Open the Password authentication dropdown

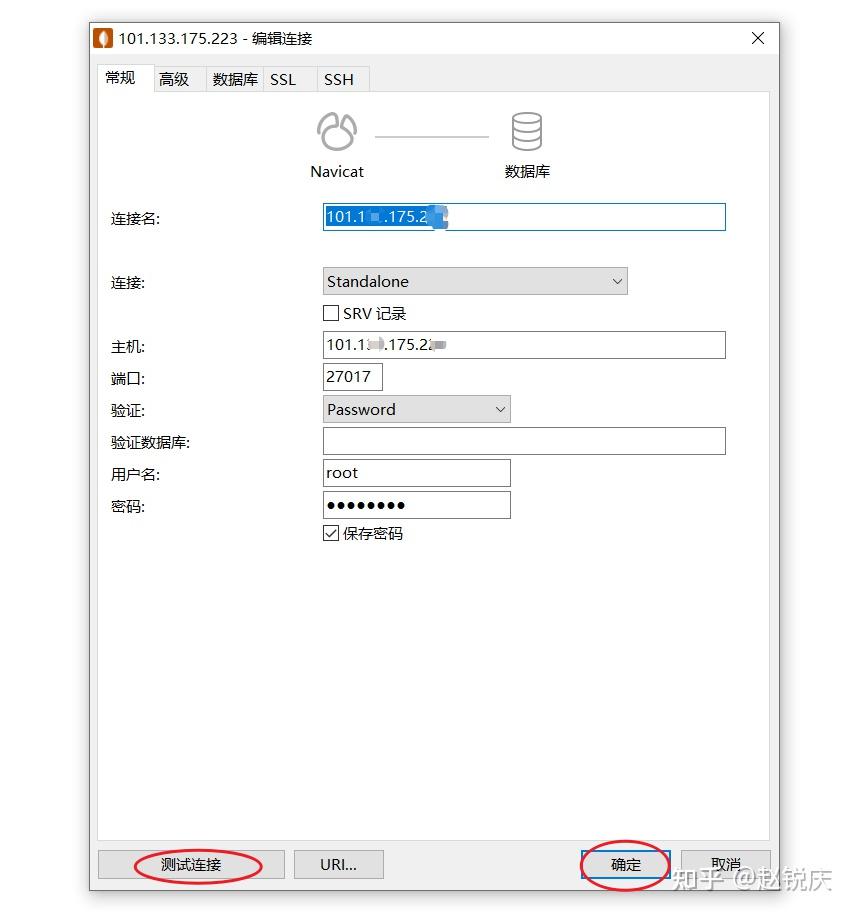pos(417,409)
